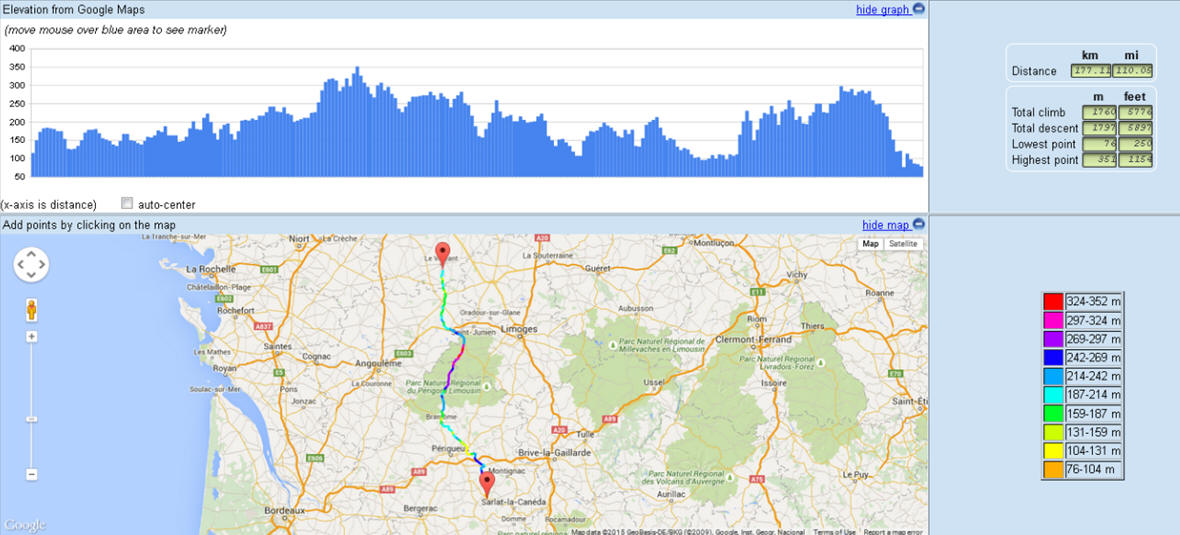Image resolution: width=1180 pixels, height=535 pixels.
Task: Click the Total descent feet field
Action: pyautogui.click(x=1136, y=128)
